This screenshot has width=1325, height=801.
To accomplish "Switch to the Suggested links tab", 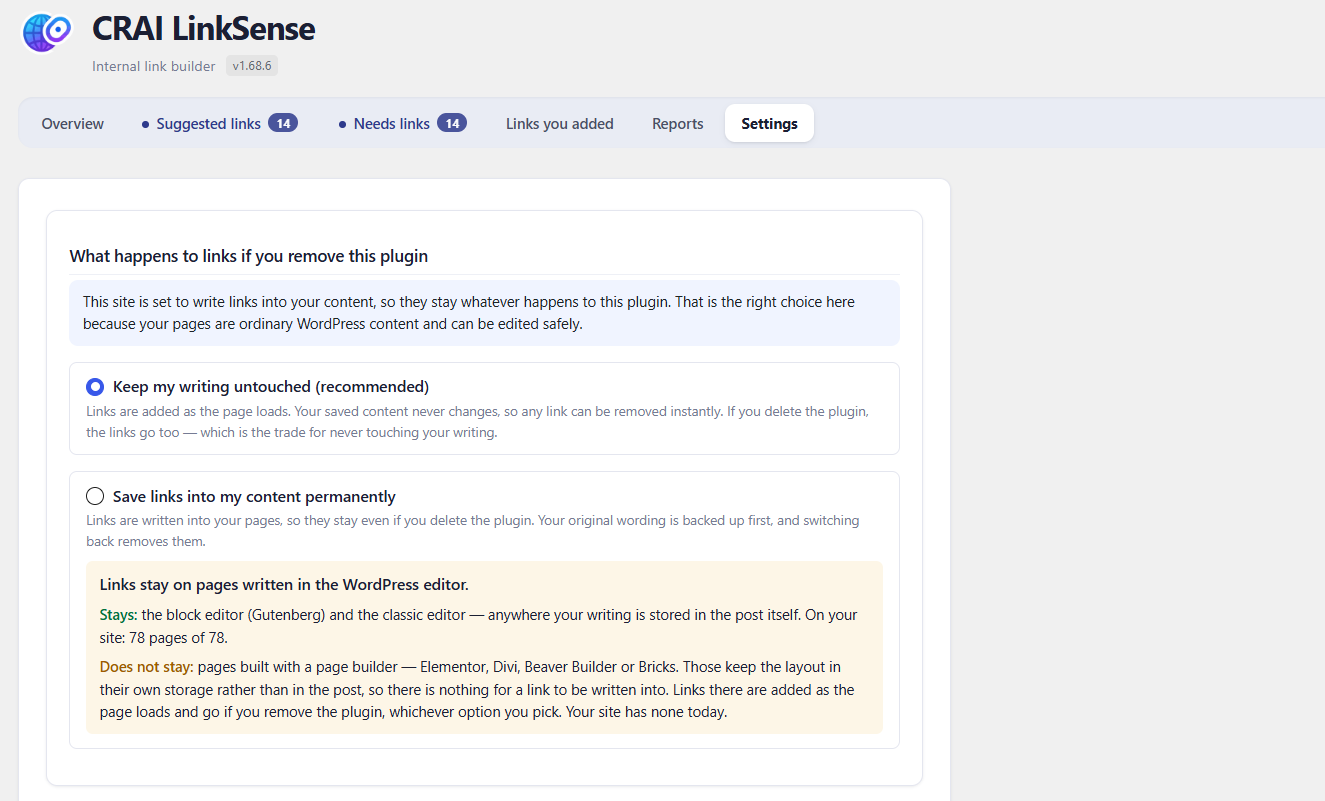I will point(219,124).
